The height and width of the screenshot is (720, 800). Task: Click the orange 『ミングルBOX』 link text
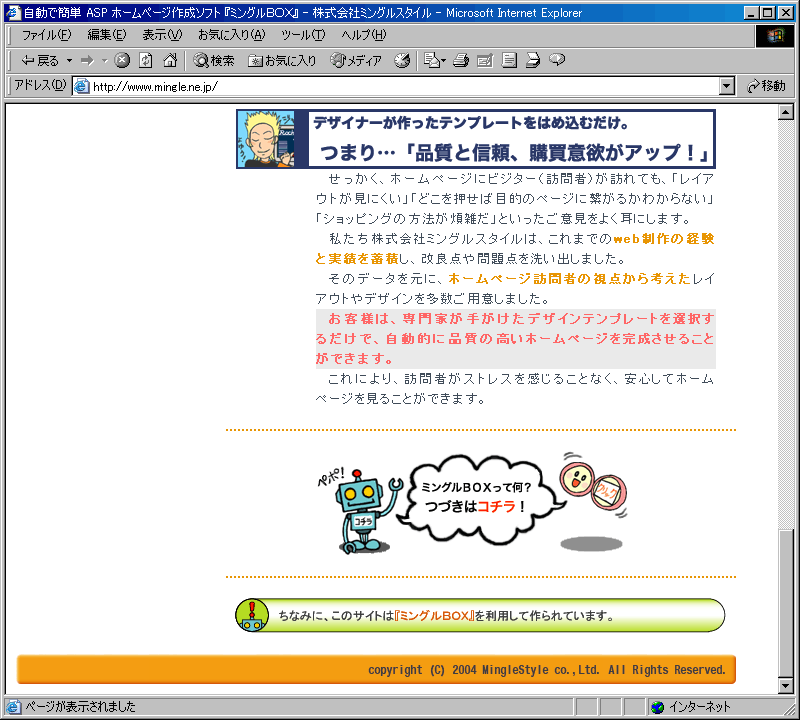(x=434, y=616)
